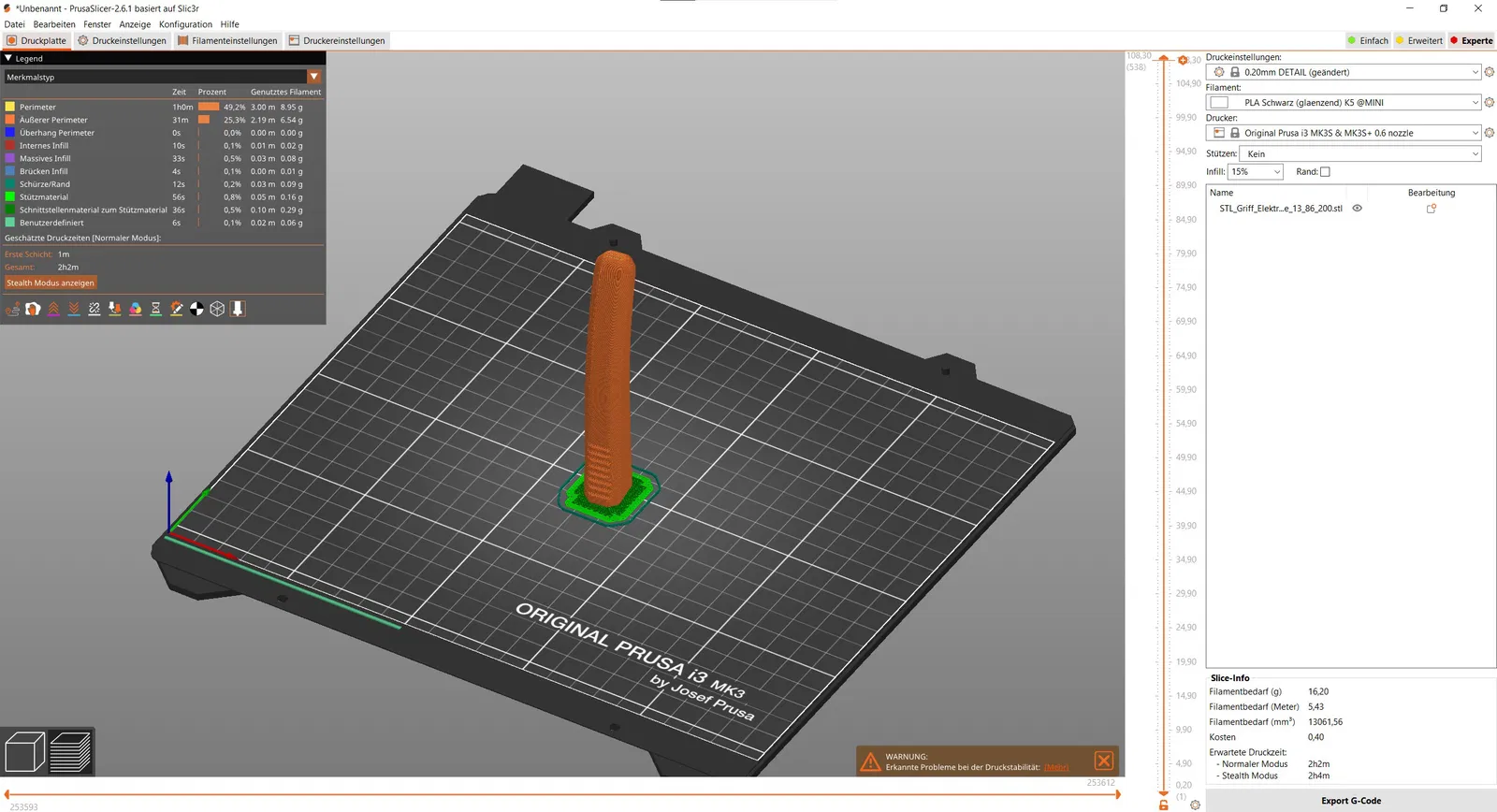Click the Überhang Perimeter legend row
1497x812 pixels.
click(x=163, y=133)
